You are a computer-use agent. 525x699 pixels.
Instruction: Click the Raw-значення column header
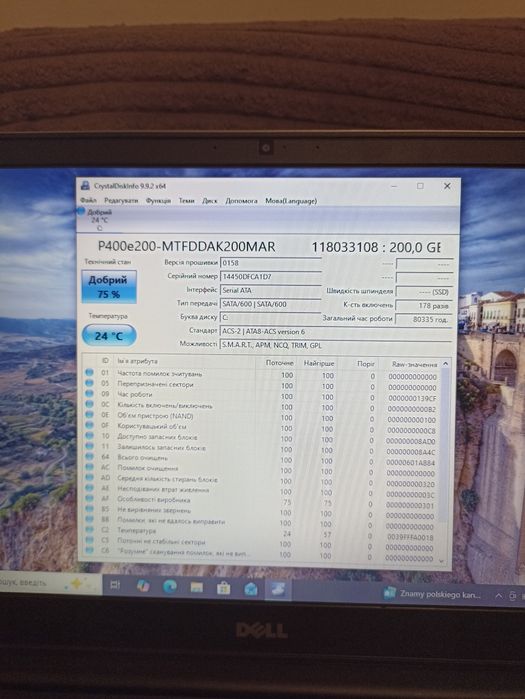coord(414,365)
